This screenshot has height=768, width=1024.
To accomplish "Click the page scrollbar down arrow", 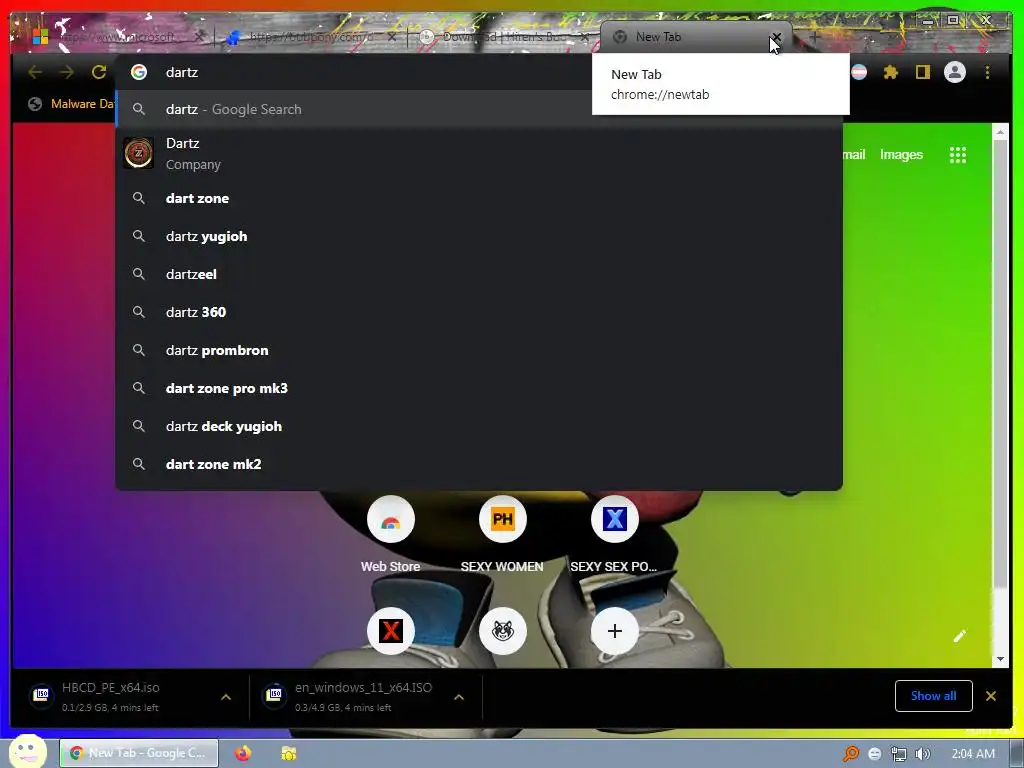I will point(1000,660).
